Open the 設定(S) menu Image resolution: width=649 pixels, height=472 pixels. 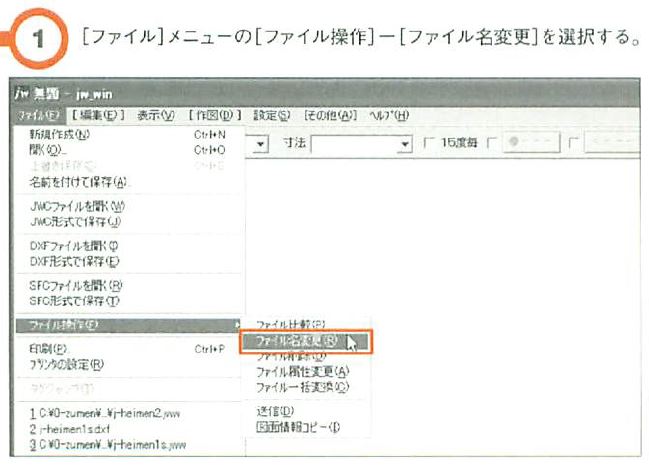pyautogui.click(x=272, y=116)
